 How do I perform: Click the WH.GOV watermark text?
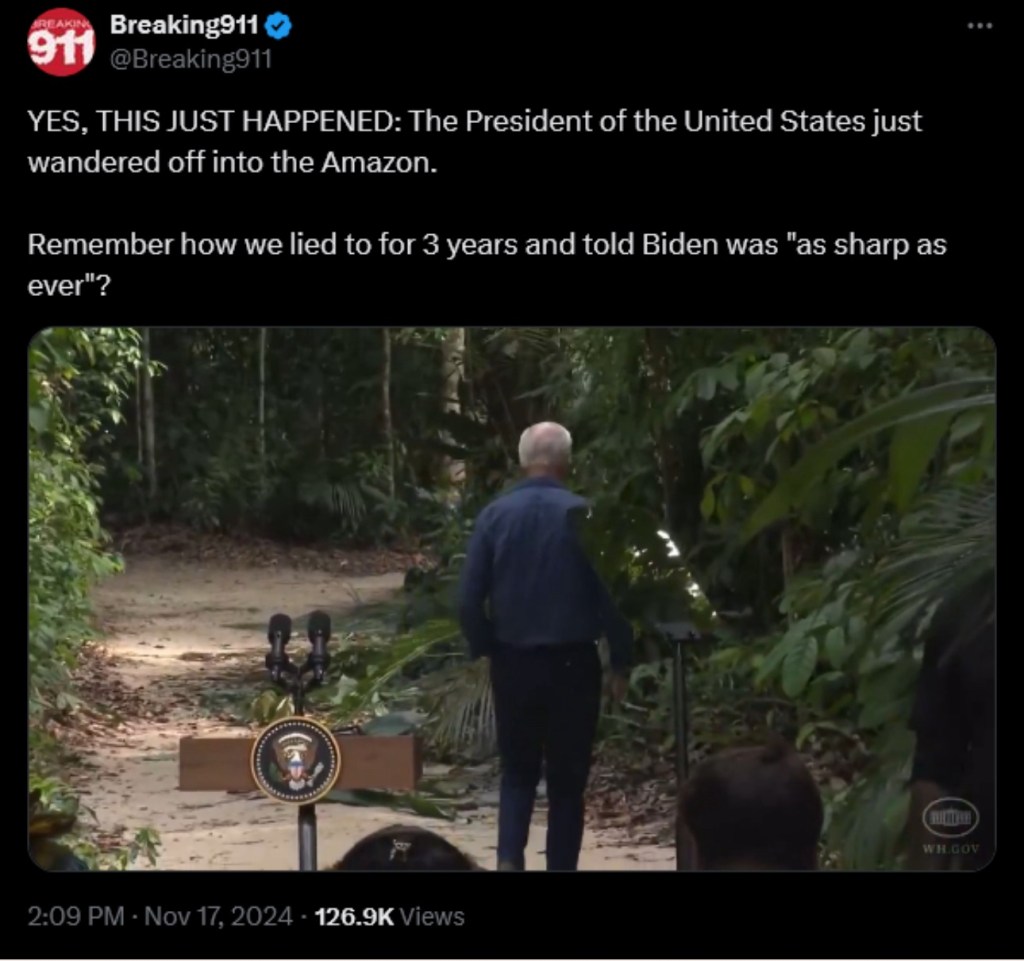pos(950,848)
